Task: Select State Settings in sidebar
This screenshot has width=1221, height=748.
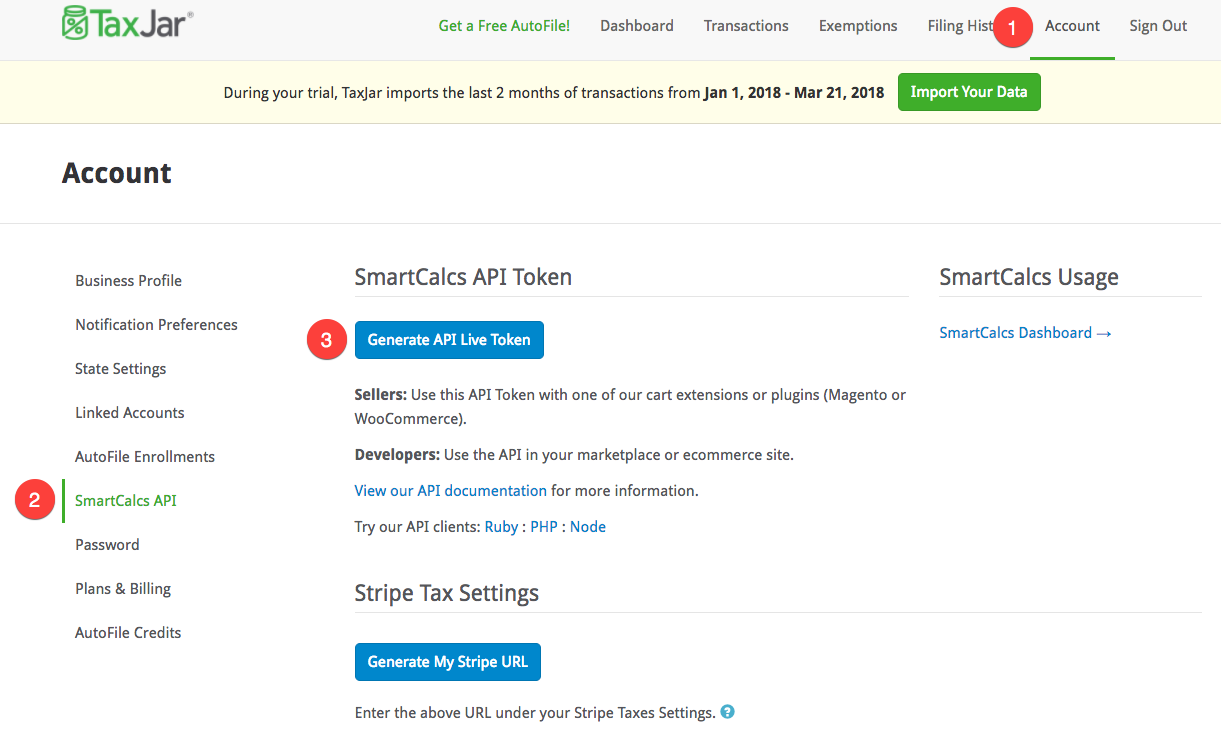Action: click(120, 369)
